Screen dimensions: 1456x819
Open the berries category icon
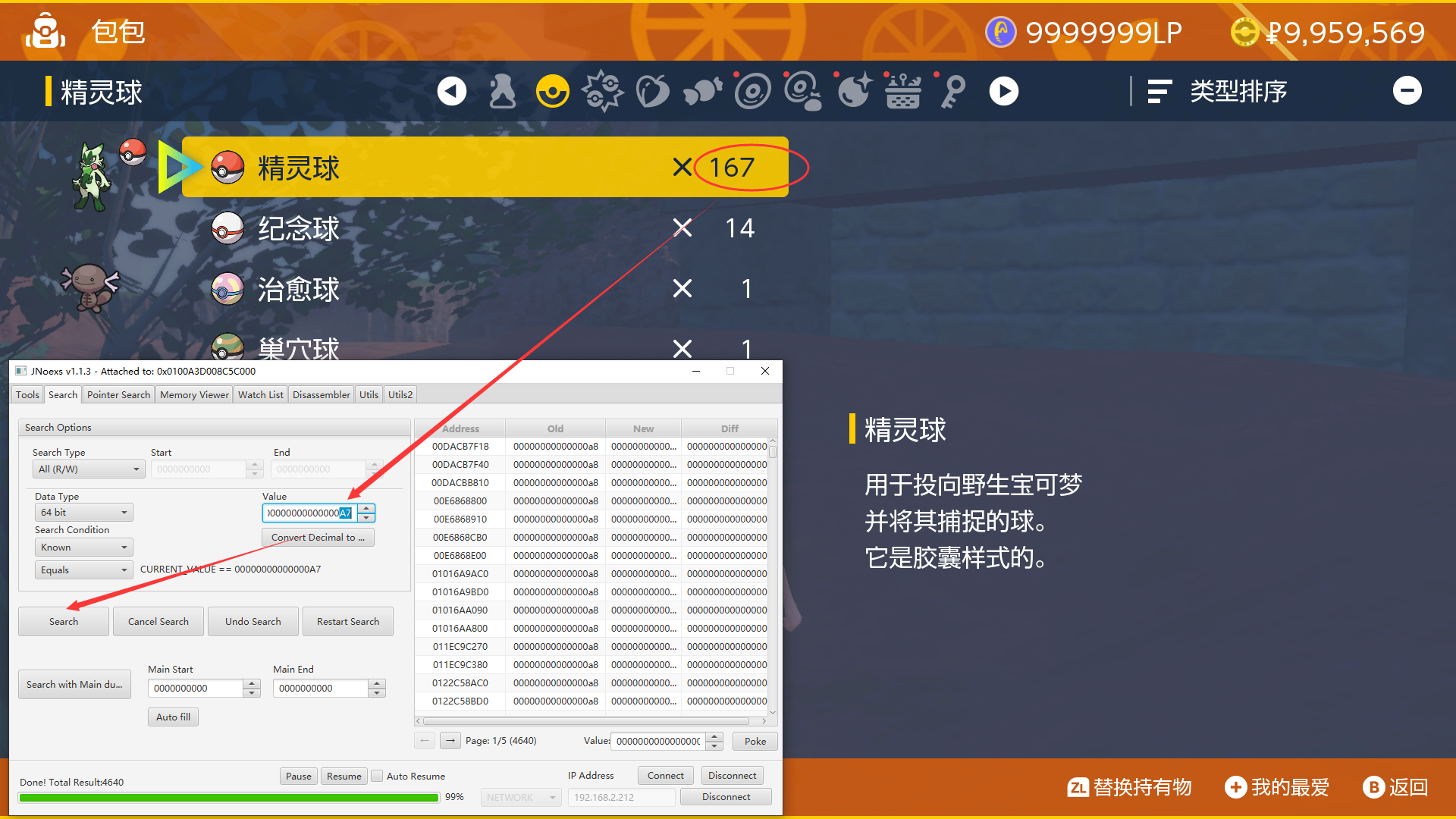652,92
